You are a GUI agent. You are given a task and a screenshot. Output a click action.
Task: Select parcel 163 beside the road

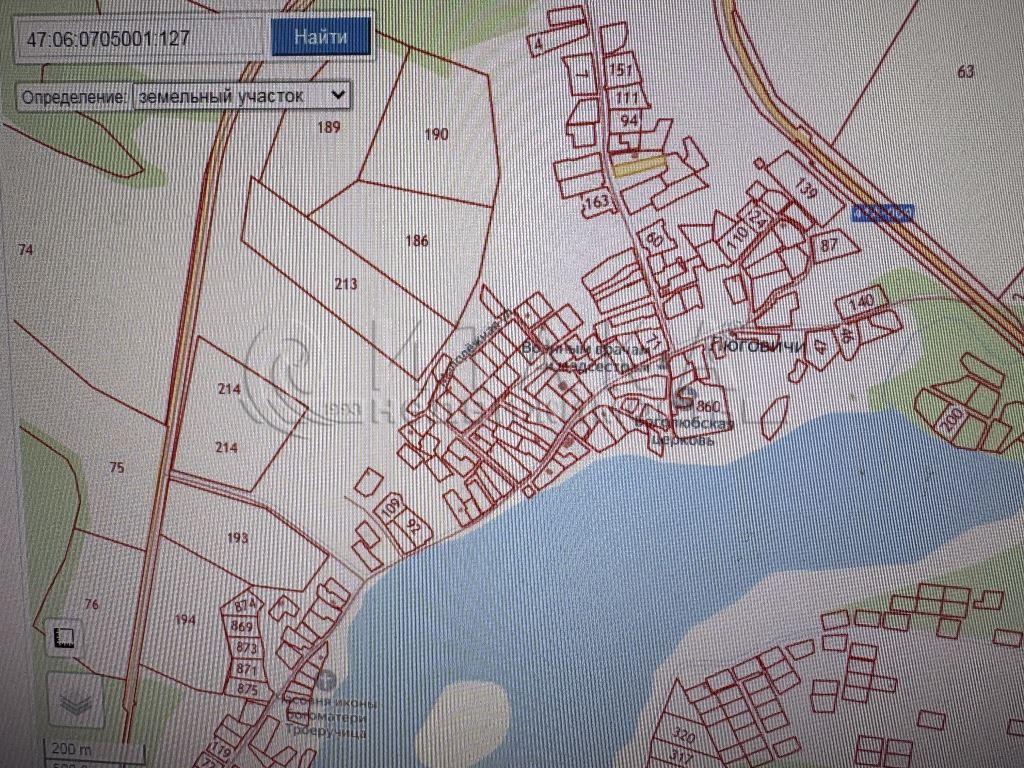596,203
